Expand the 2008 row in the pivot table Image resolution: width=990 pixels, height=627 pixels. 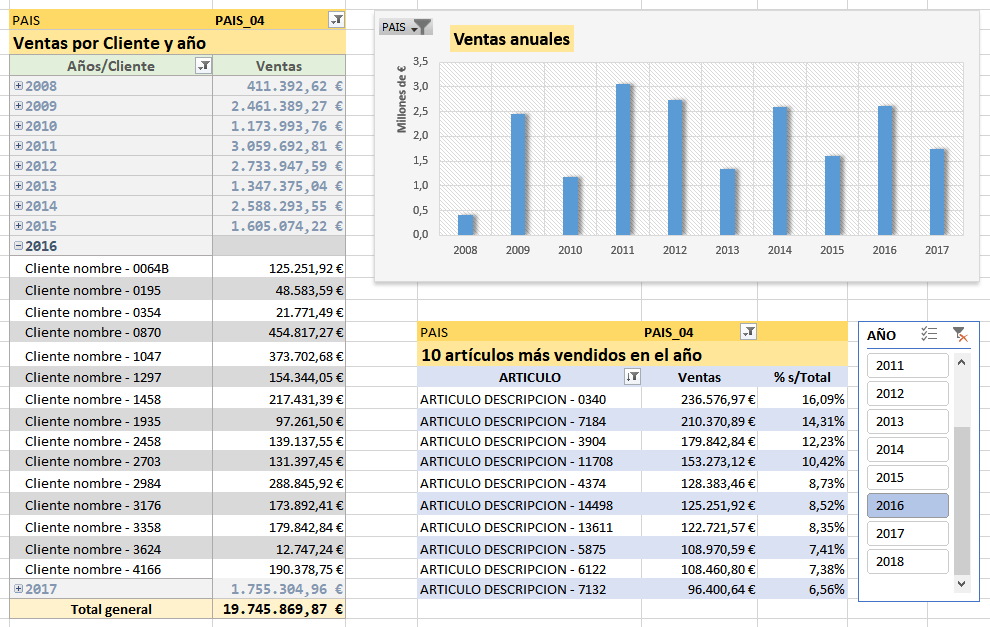coord(18,86)
